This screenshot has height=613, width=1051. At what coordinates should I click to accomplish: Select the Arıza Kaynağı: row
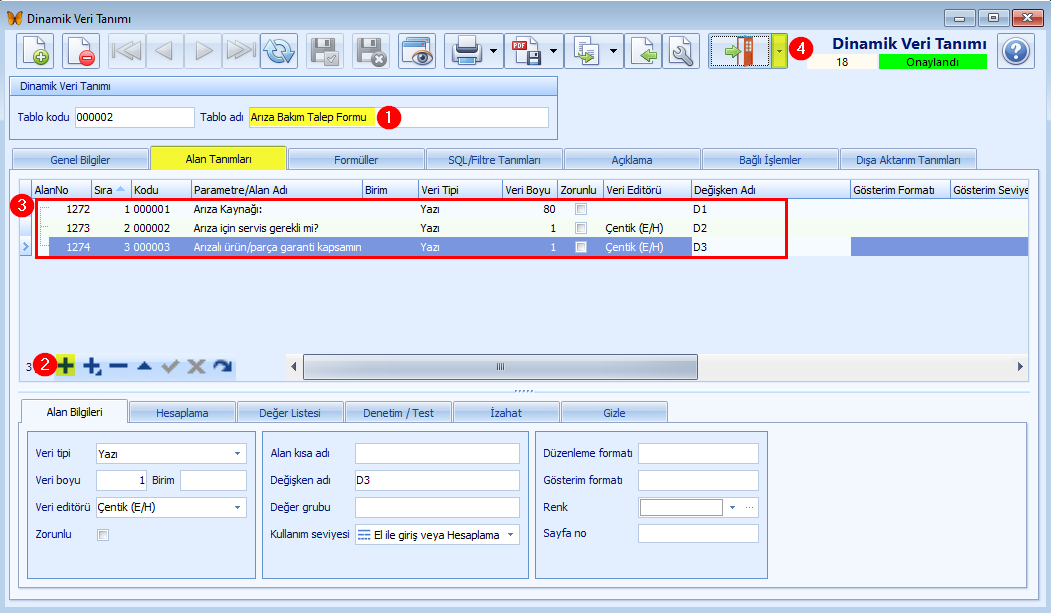[532, 209]
